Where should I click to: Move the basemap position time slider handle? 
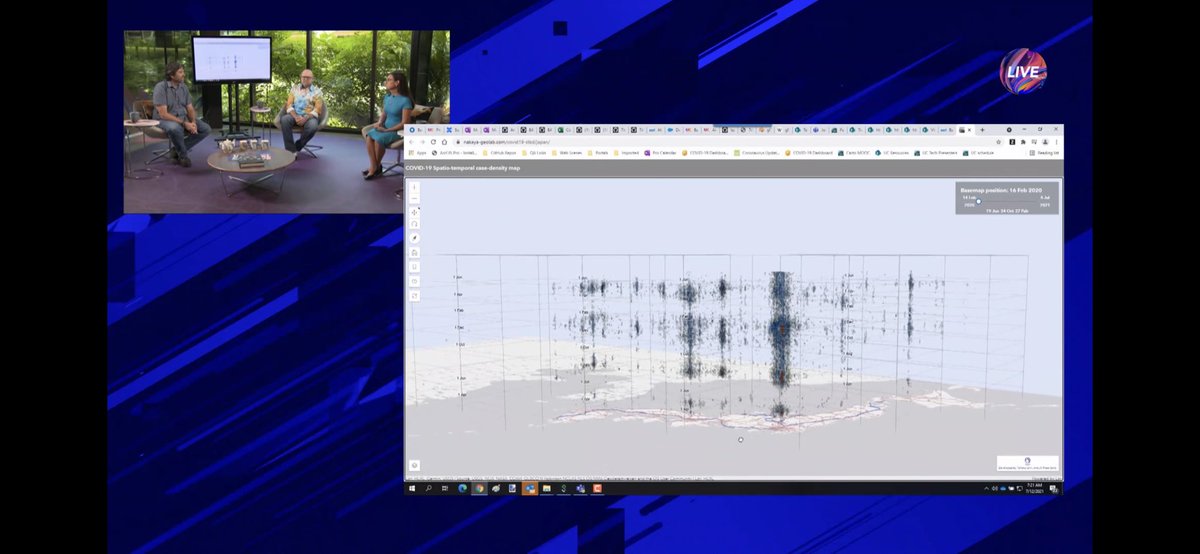pyautogui.click(x=978, y=202)
